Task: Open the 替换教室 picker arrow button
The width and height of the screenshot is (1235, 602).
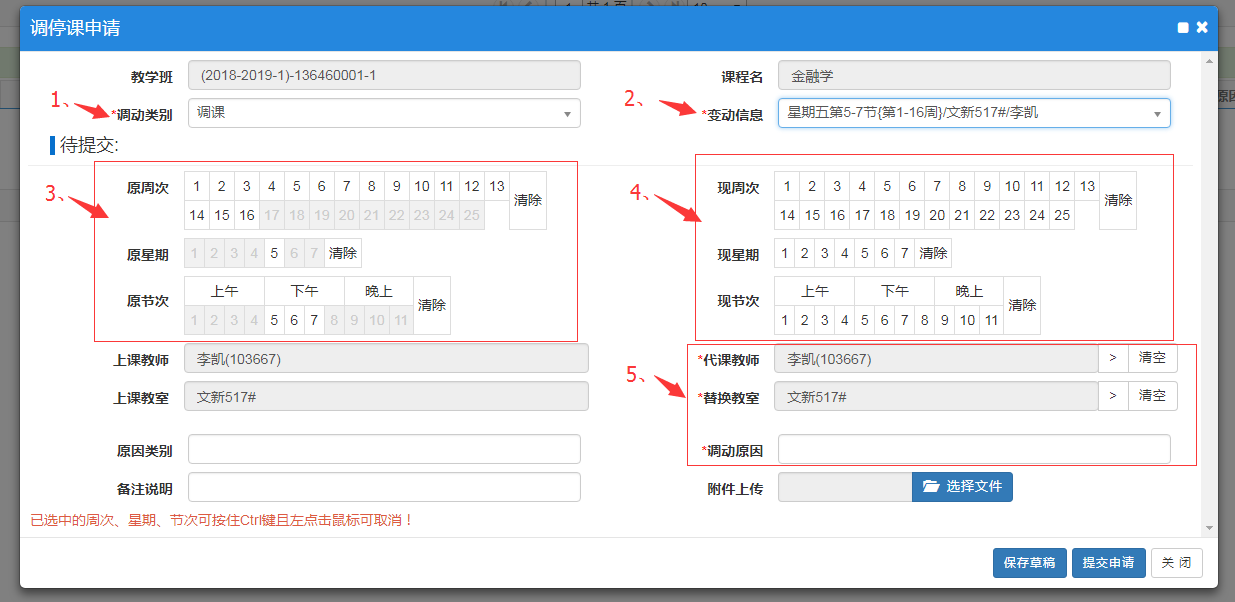Action: 1112,396
